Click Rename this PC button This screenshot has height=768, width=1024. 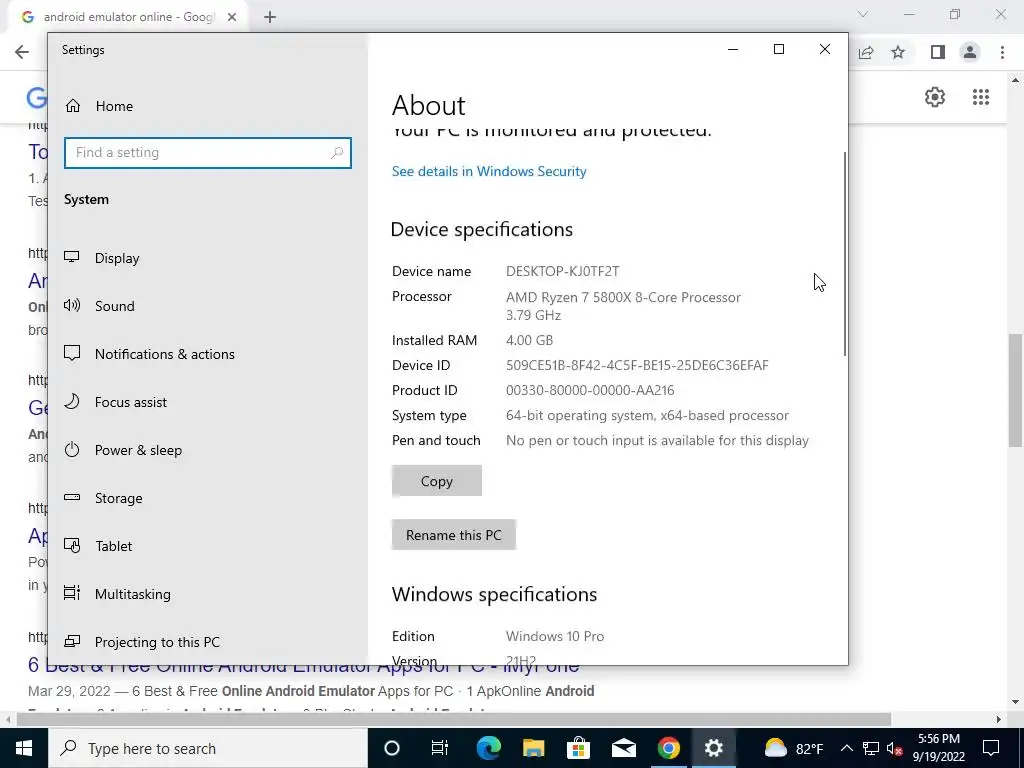click(x=454, y=535)
